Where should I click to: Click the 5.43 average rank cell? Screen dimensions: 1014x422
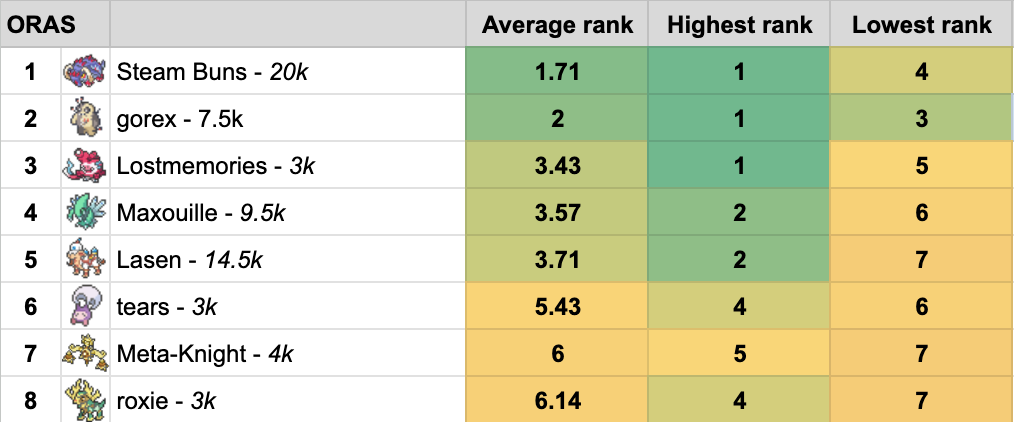[557, 307]
